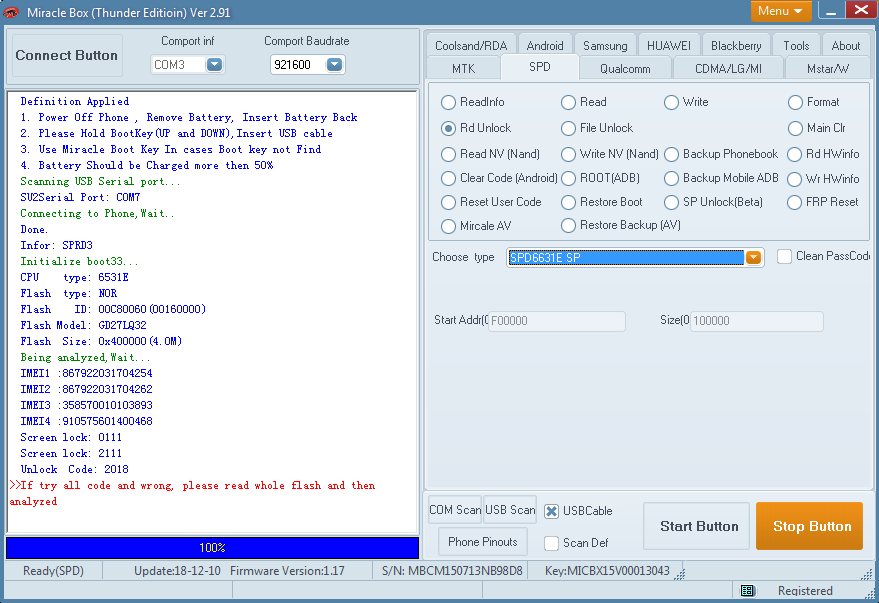Switch to the Android tab

pos(545,45)
